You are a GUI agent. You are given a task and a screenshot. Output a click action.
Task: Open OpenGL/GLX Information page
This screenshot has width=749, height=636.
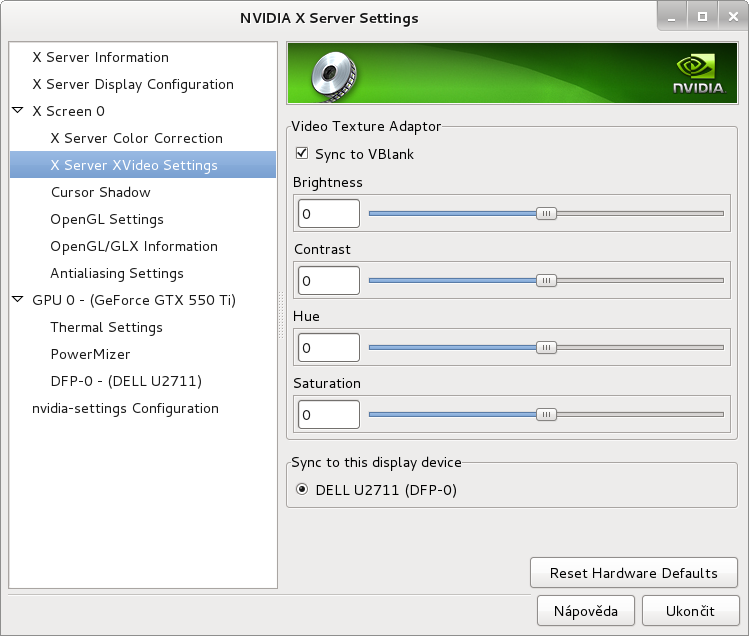pyautogui.click(x=134, y=247)
